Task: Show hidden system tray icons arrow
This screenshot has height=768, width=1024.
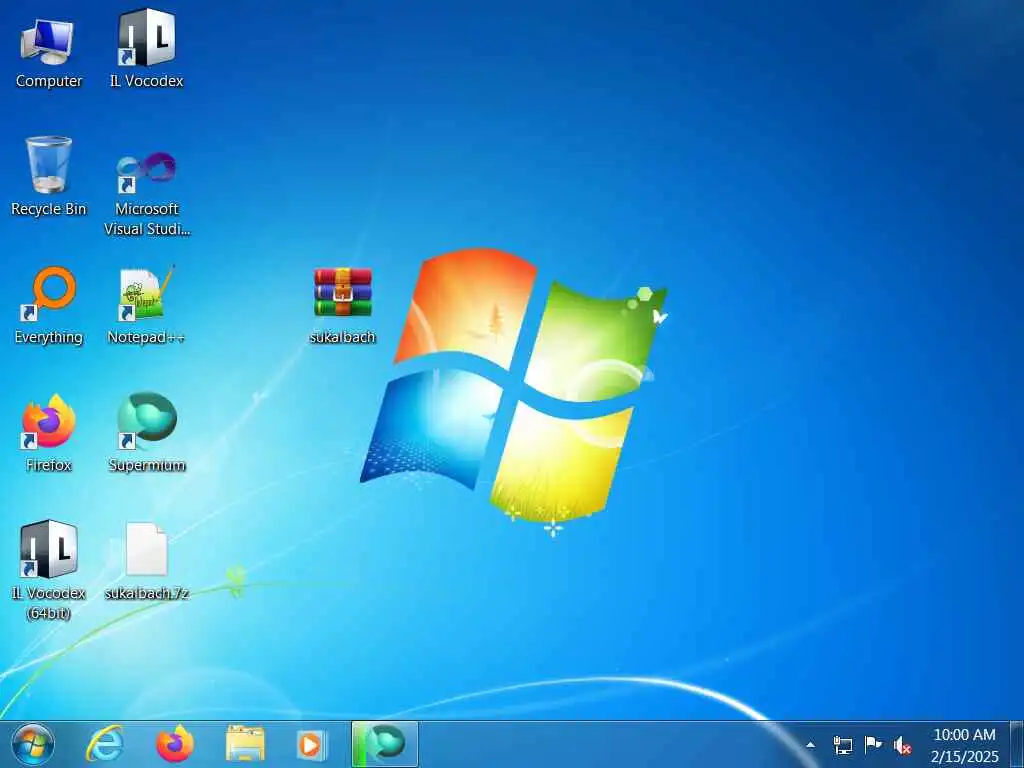Action: 810,745
